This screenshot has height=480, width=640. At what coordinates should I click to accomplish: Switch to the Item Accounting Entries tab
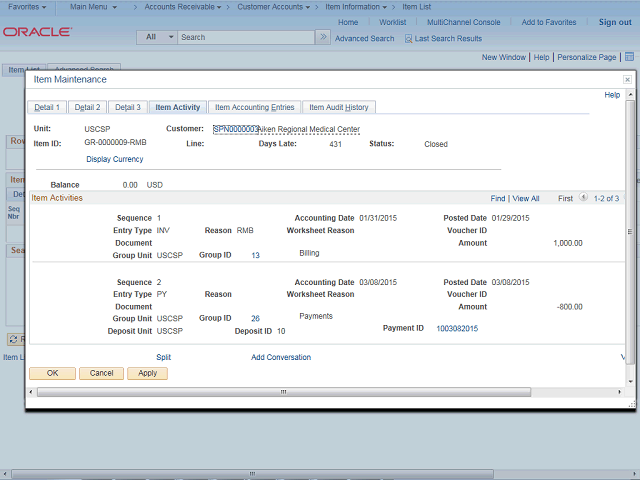click(254, 107)
